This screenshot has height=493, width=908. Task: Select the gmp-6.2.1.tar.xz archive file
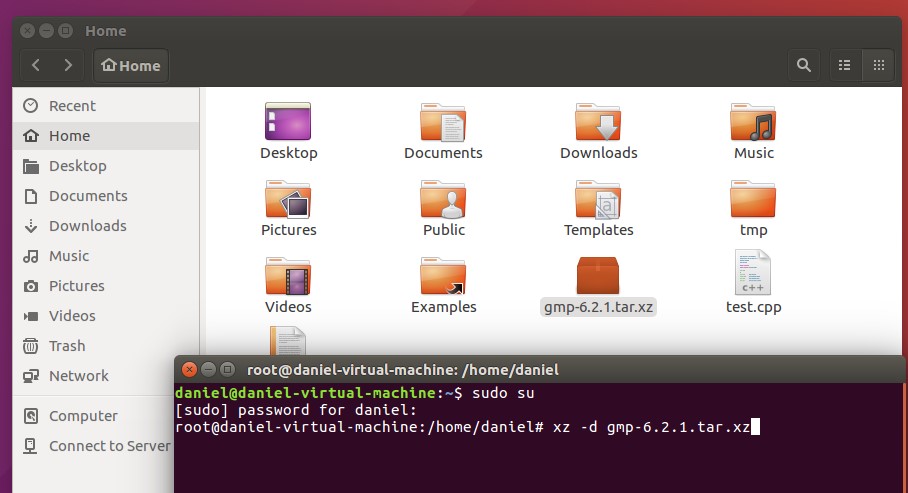pyautogui.click(x=598, y=276)
